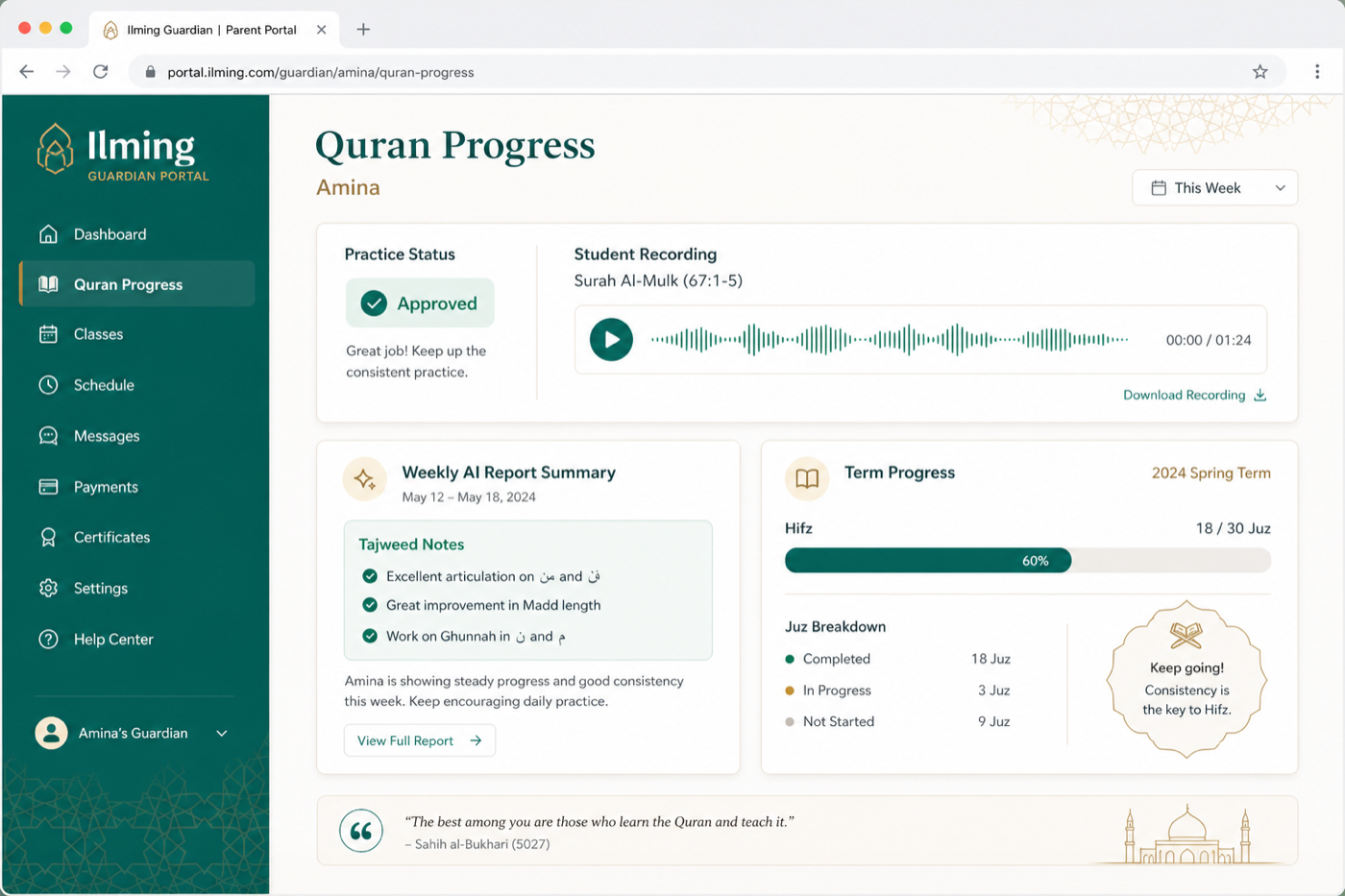Screen dimensions: 1345x896
Task: Click the Schedule clock icon
Action: [x=48, y=385]
